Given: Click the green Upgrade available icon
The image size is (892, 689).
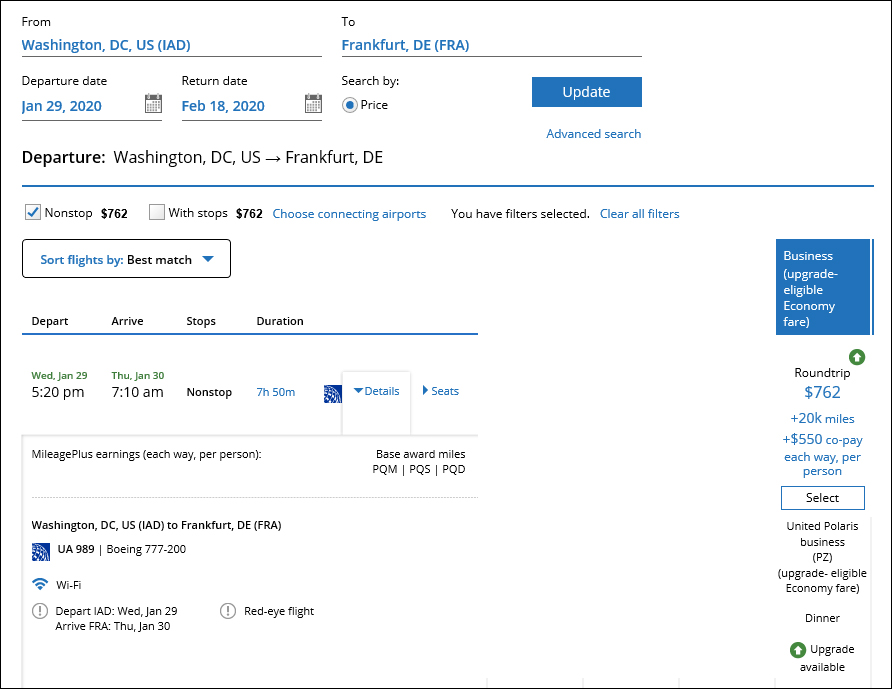Looking at the screenshot, I should point(798,650).
